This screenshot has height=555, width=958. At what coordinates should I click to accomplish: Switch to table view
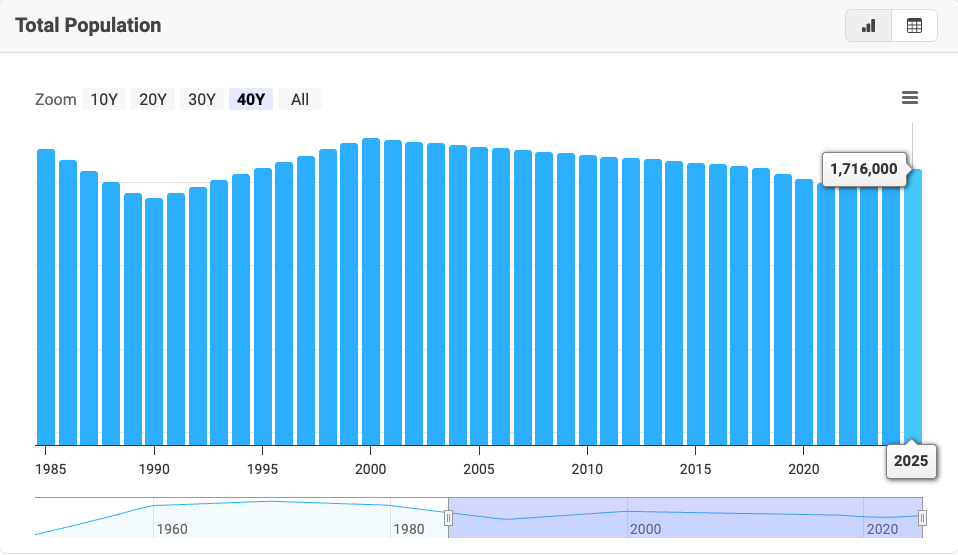click(914, 26)
